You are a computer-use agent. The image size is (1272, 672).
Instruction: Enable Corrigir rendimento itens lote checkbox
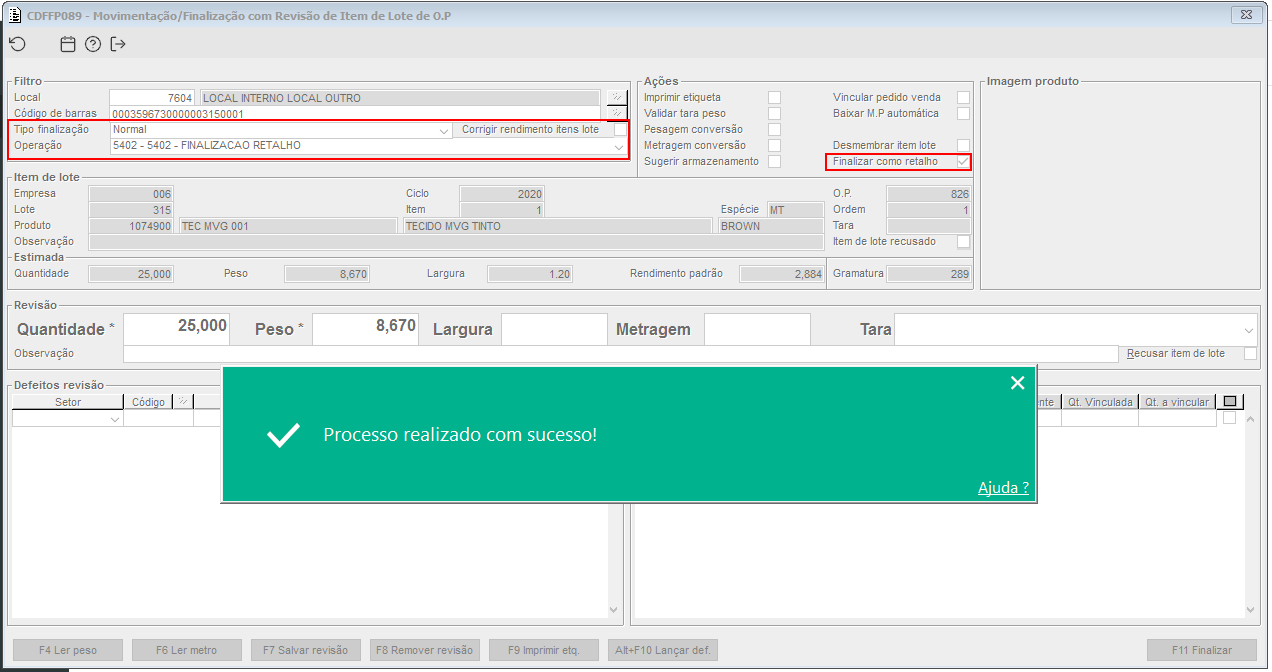(620, 129)
